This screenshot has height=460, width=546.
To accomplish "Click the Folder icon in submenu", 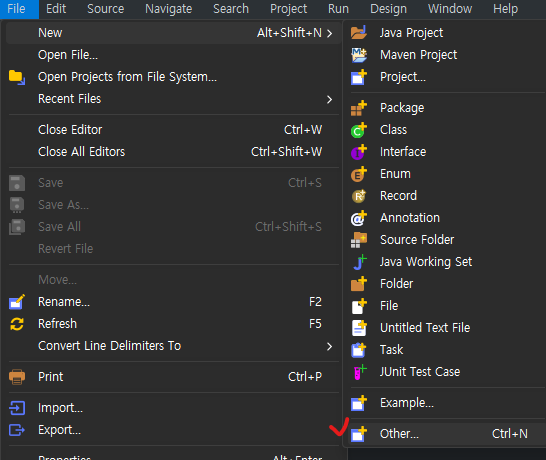I will tap(359, 284).
